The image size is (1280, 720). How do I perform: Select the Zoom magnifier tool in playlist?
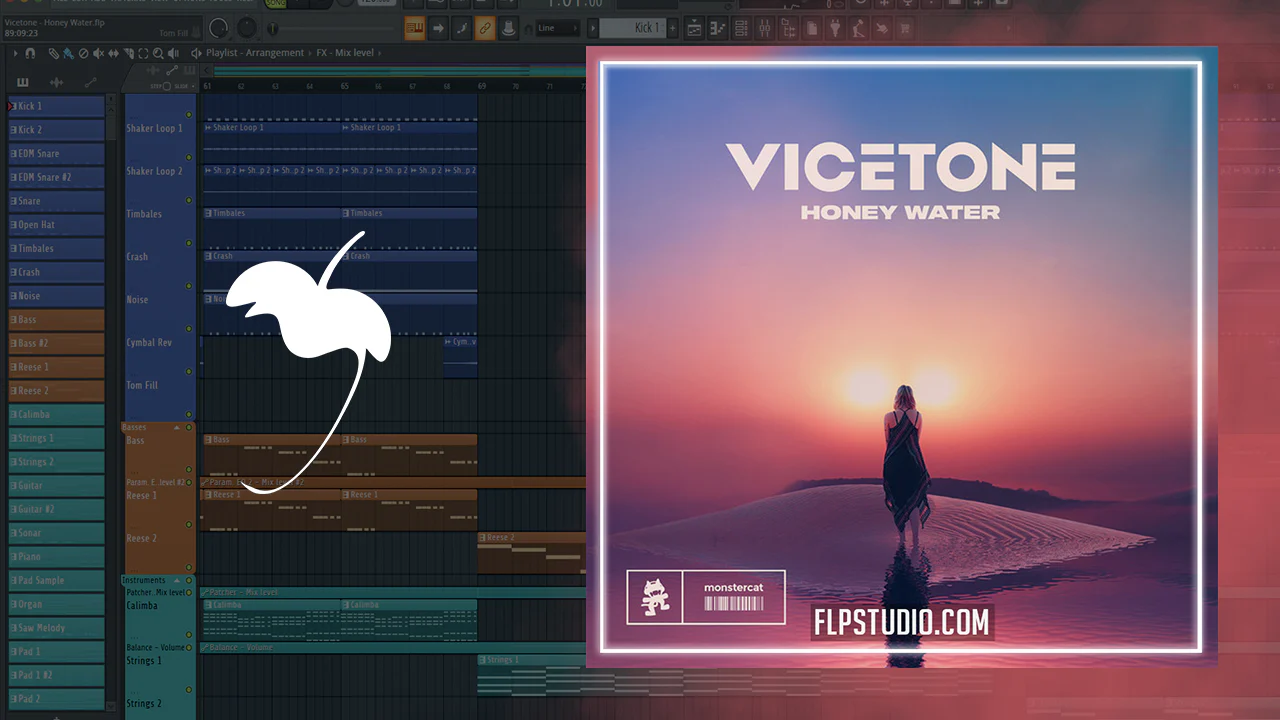pos(158,53)
